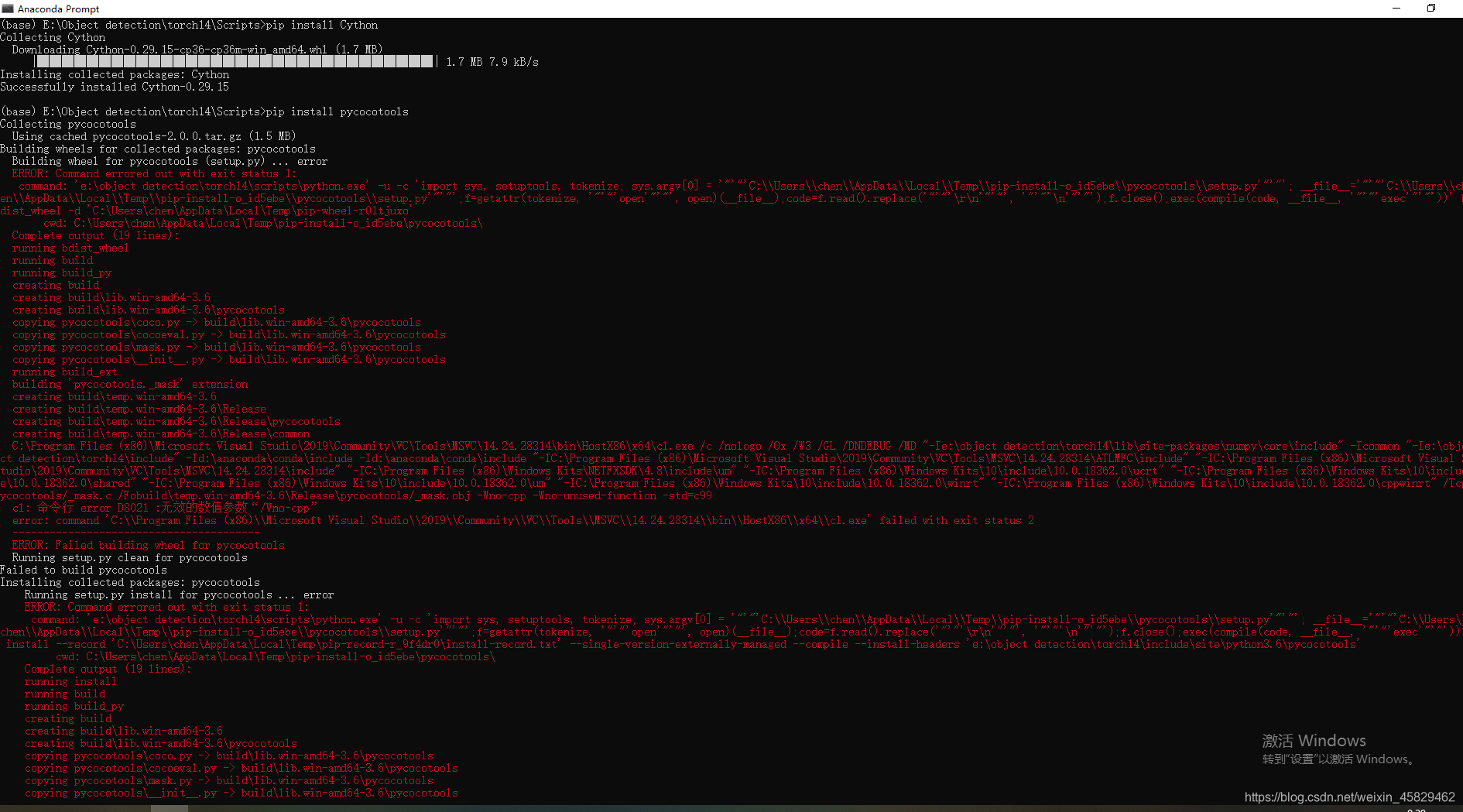Click 'Installing collected packages: Cython' line
1463x812 pixels.
click(115, 74)
